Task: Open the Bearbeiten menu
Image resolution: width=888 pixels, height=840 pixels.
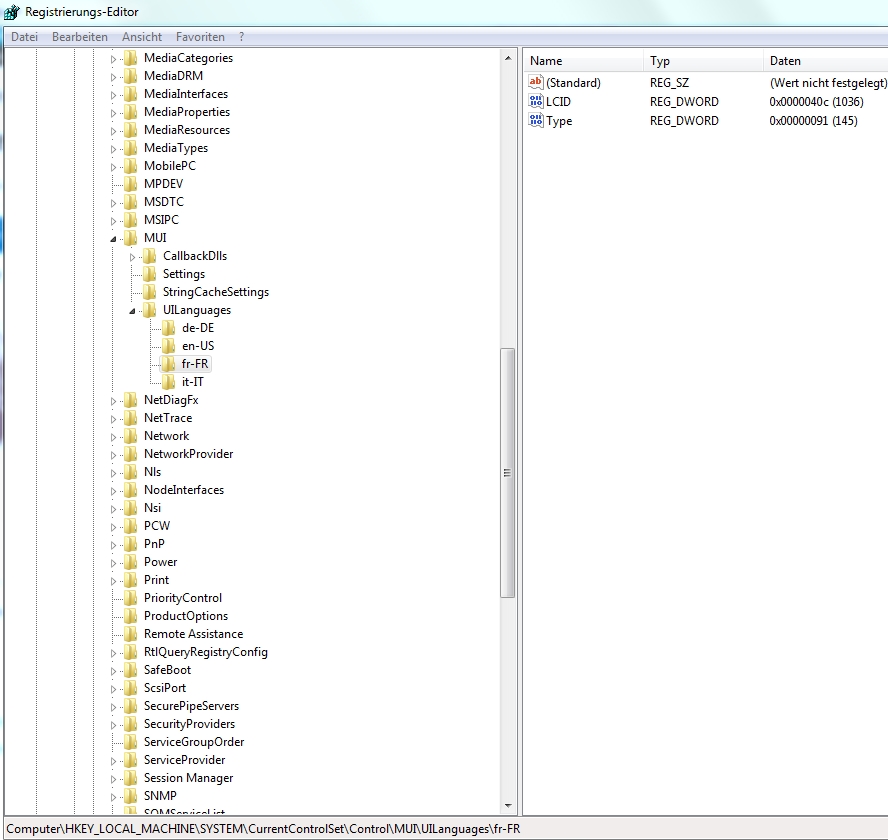Action: [x=80, y=37]
